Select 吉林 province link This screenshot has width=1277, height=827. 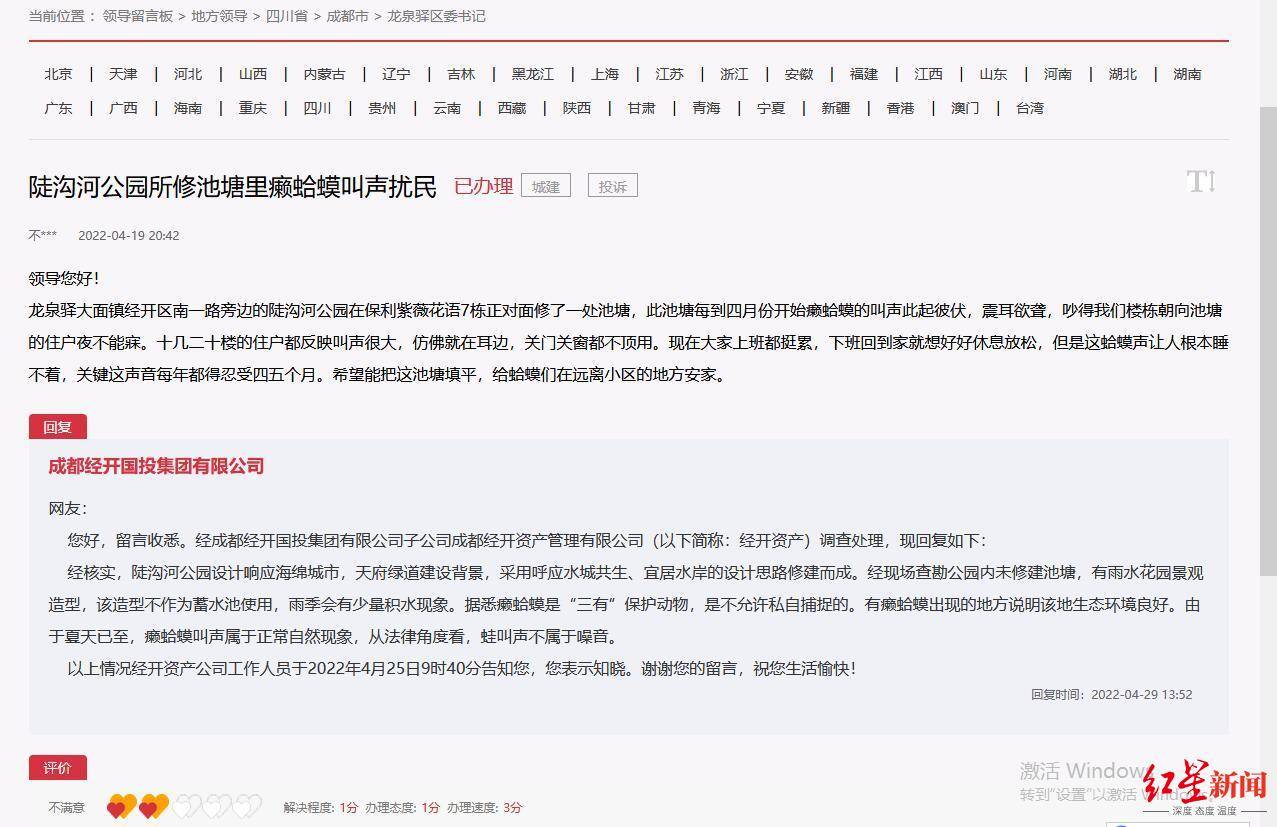tap(461, 74)
